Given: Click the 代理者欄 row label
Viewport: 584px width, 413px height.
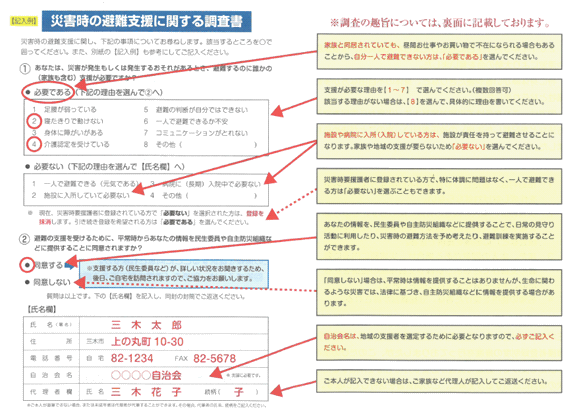Looking at the screenshot, I should point(51,392).
